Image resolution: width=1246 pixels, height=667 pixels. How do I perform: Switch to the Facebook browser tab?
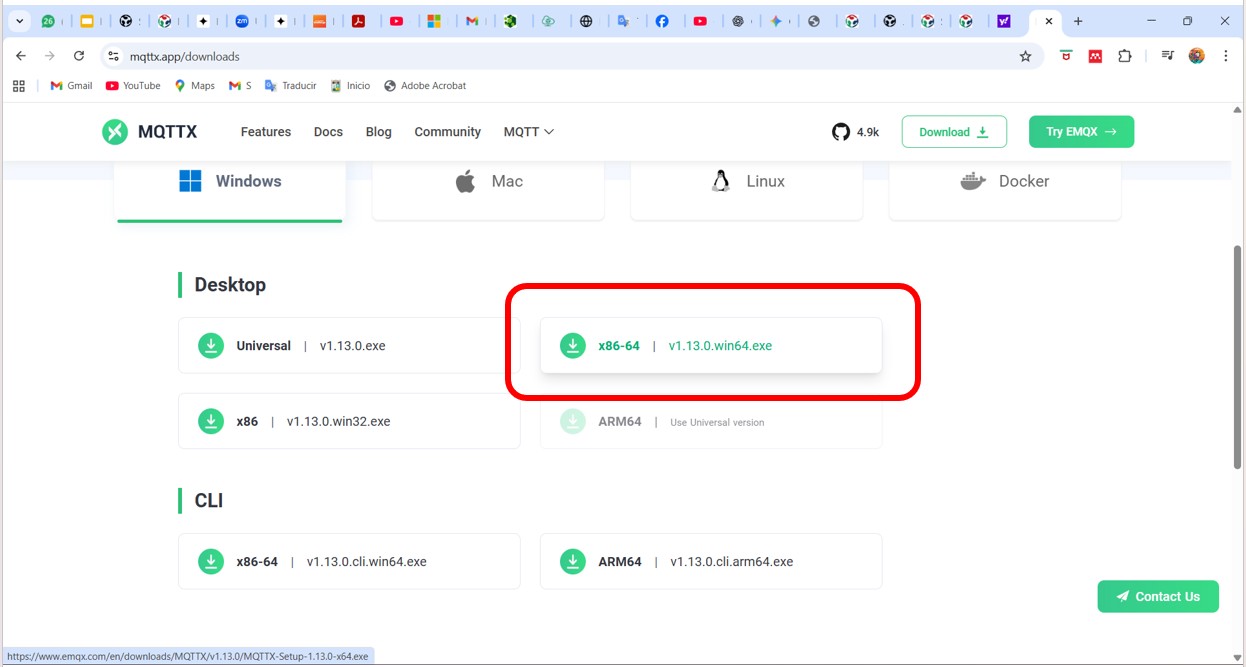tap(662, 21)
